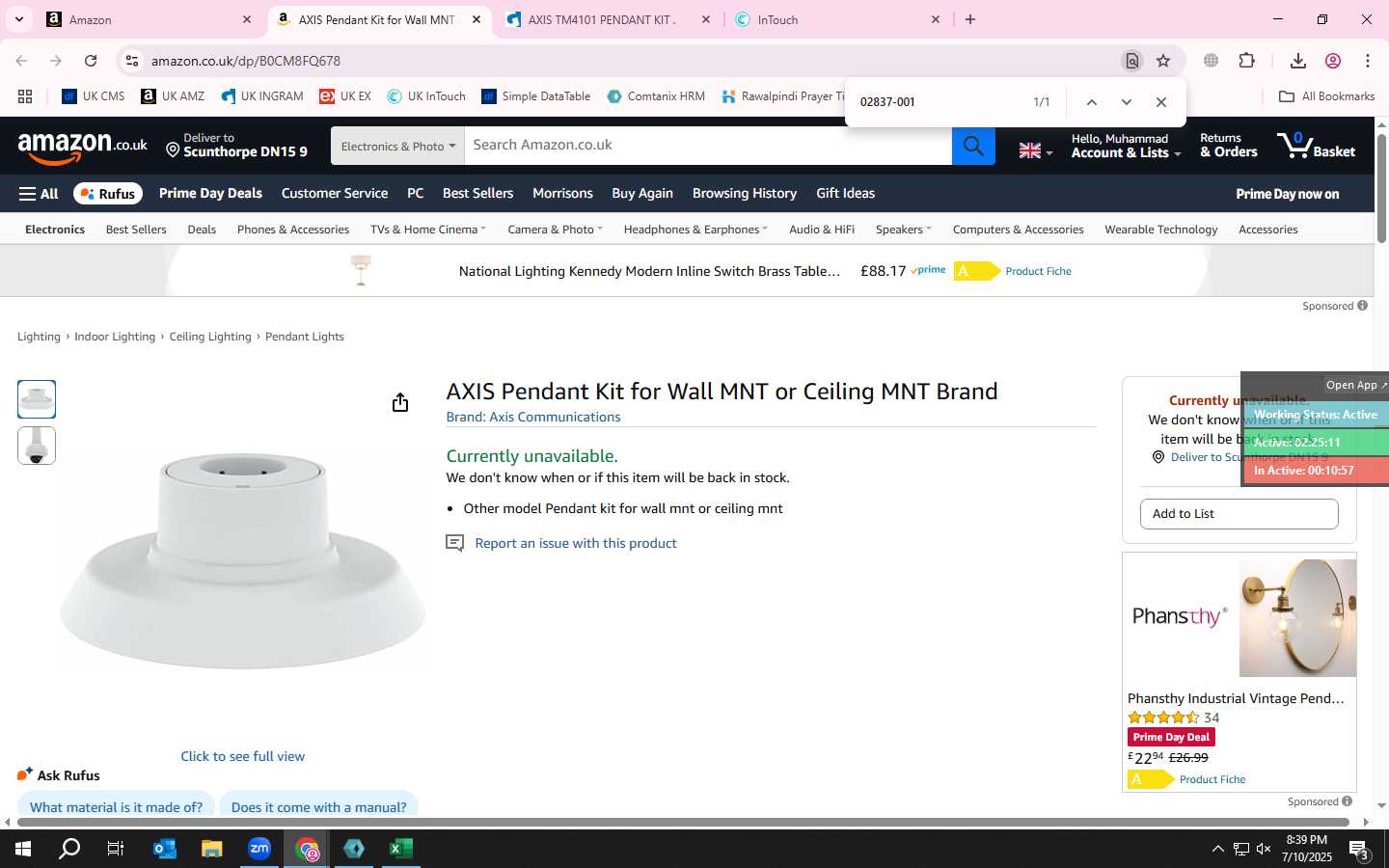
Task: Open the Chrome extensions puzzle icon
Action: tap(1246, 61)
